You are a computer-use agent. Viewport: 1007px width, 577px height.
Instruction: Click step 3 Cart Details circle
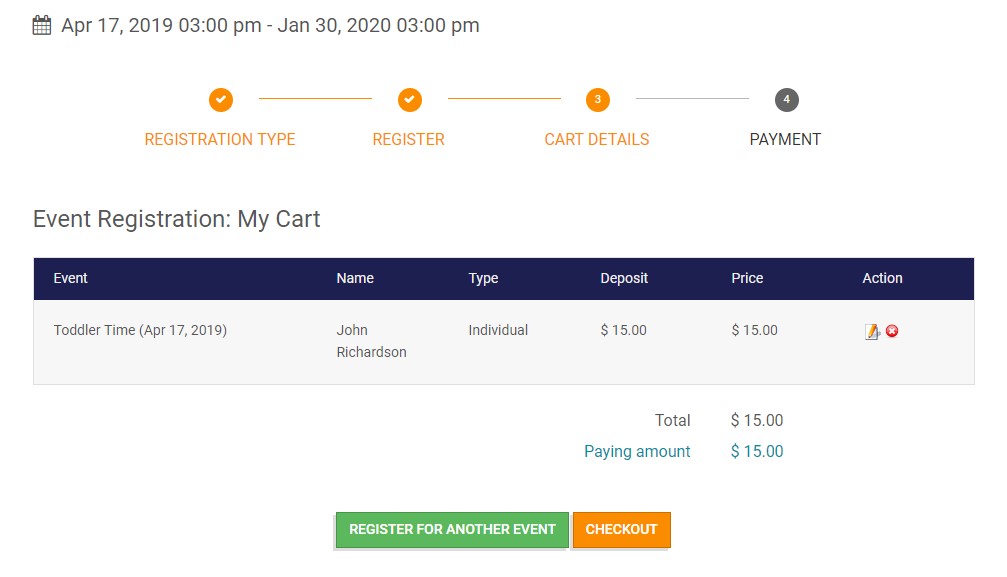tap(597, 100)
